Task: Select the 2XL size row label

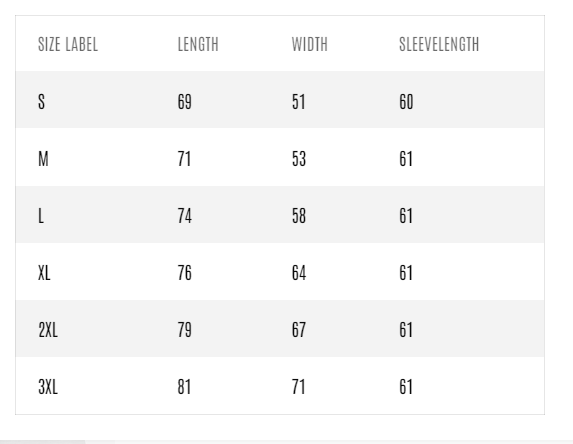Action: pyautogui.click(x=48, y=330)
